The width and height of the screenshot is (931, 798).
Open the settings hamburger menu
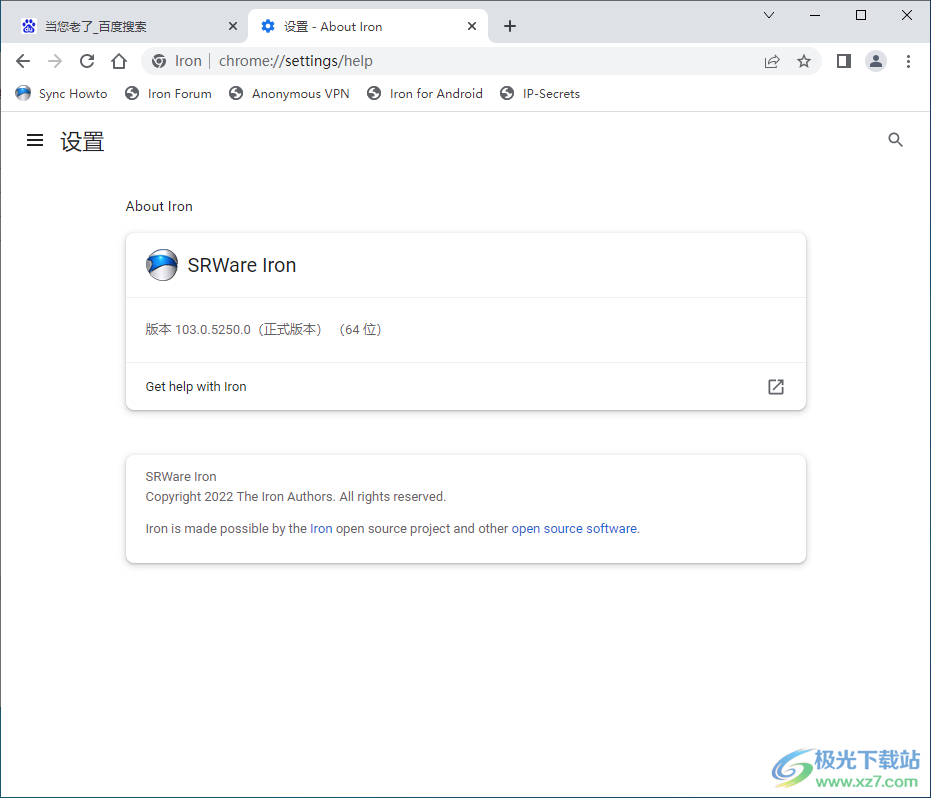click(35, 140)
